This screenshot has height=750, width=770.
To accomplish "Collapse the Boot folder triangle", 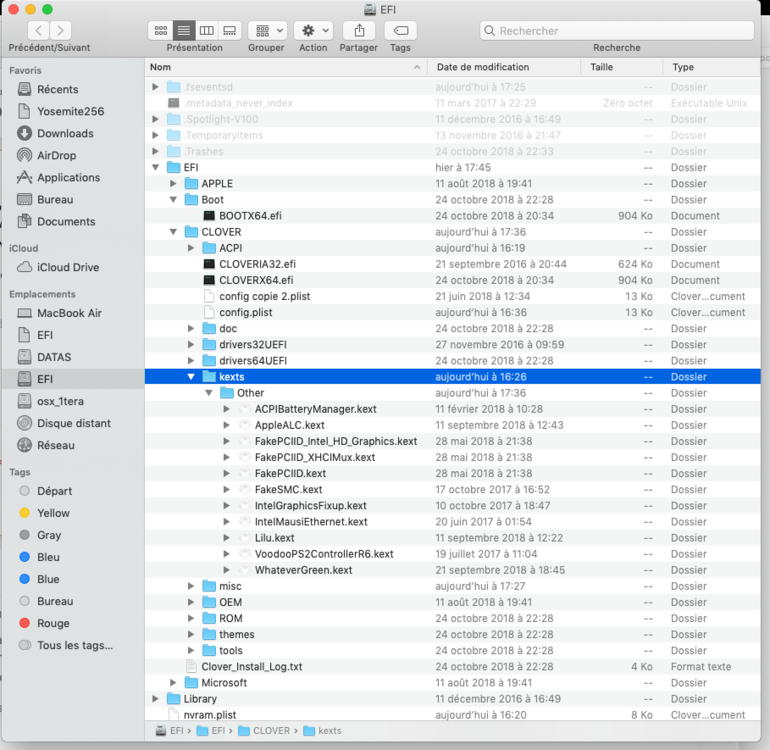I will [173, 200].
